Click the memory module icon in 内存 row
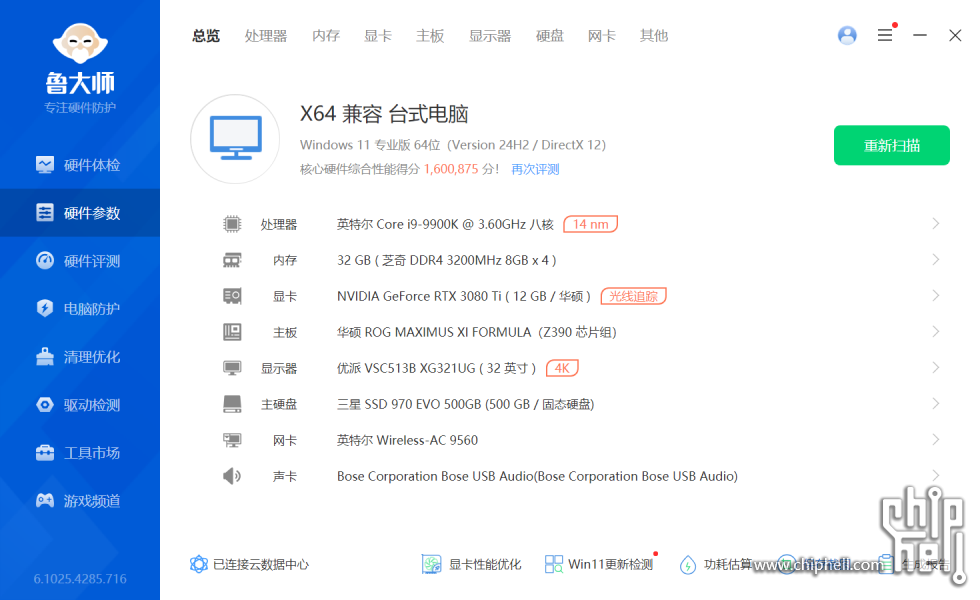Screen dimensions: 980x600 click(232, 260)
